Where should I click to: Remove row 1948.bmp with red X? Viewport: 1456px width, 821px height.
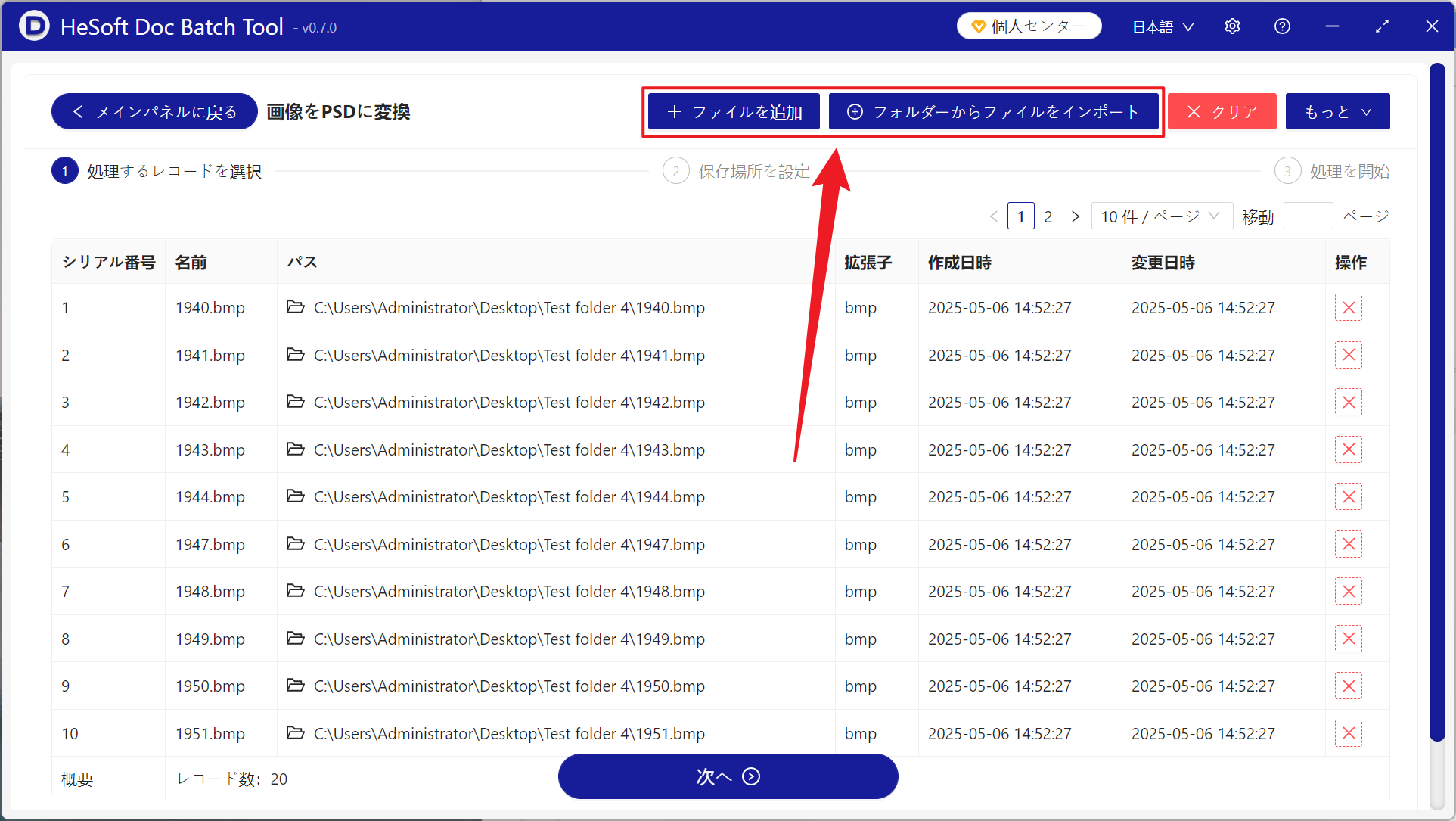(1349, 591)
